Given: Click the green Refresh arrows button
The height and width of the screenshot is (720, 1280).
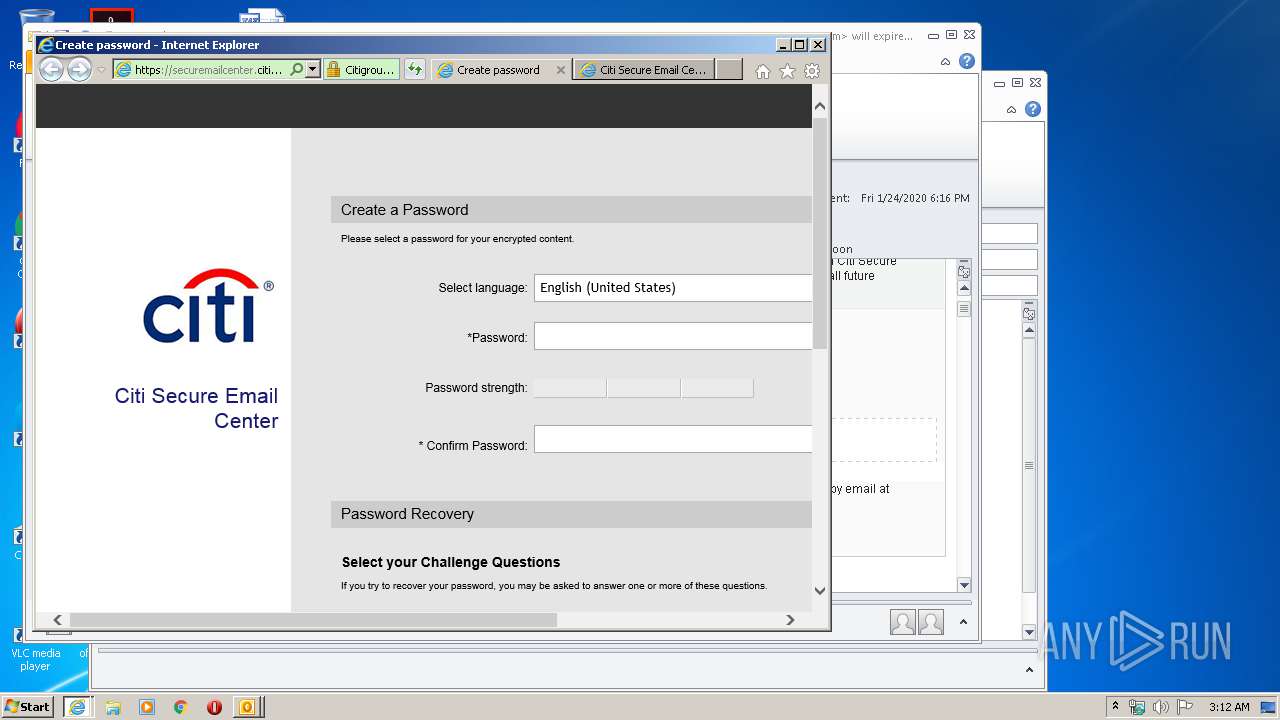Looking at the screenshot, I should pyautogui.click(x=415, y=69).
